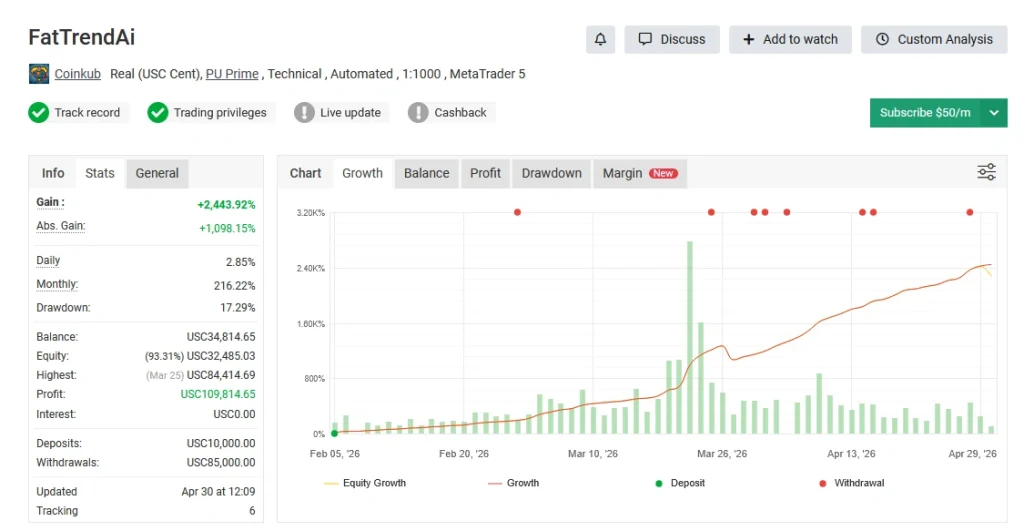Viewport: 1024px width, 531px height.
Task: Open the Profit chart tab
Action: [x=485, y=173]
